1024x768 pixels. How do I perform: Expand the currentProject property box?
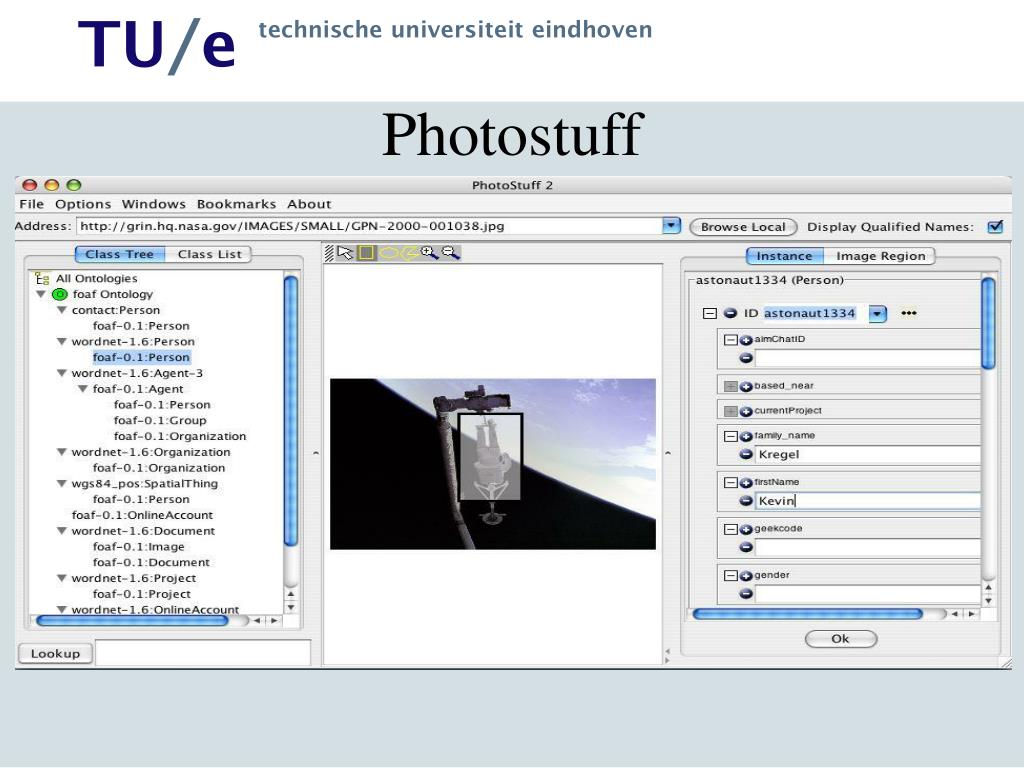(731, 411)
